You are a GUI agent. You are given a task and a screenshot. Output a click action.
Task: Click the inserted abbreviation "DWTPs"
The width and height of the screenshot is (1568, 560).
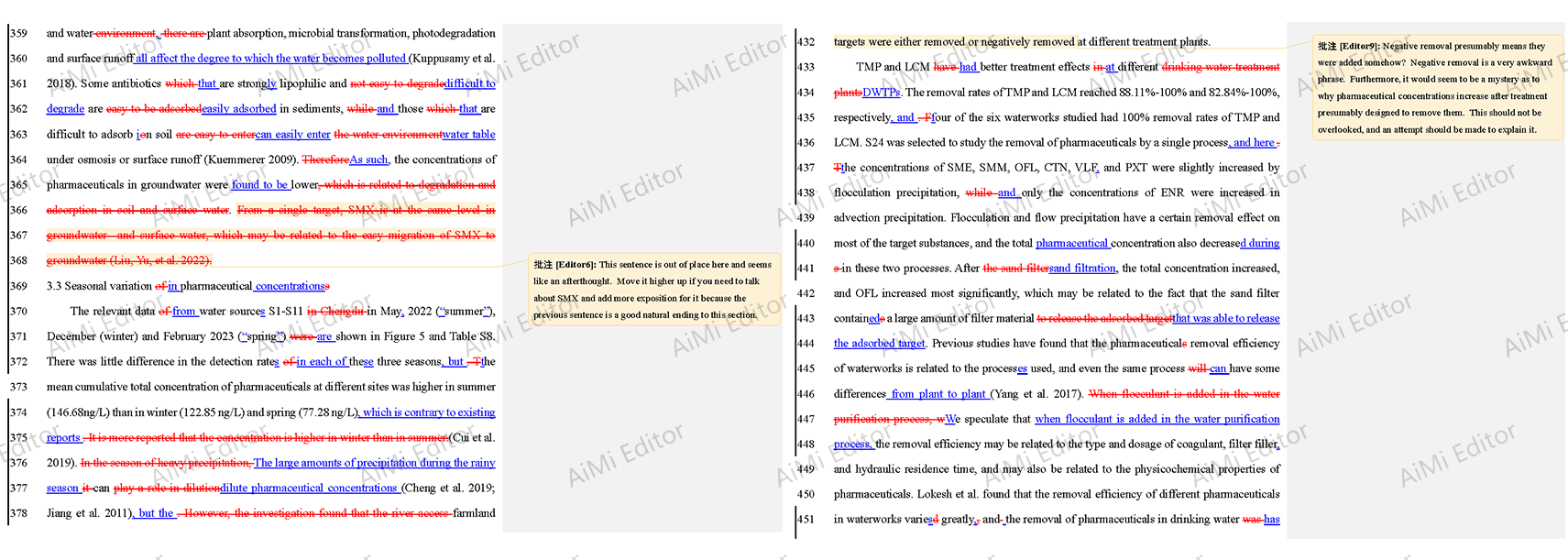pyautogui.click(x=881, y=93)
